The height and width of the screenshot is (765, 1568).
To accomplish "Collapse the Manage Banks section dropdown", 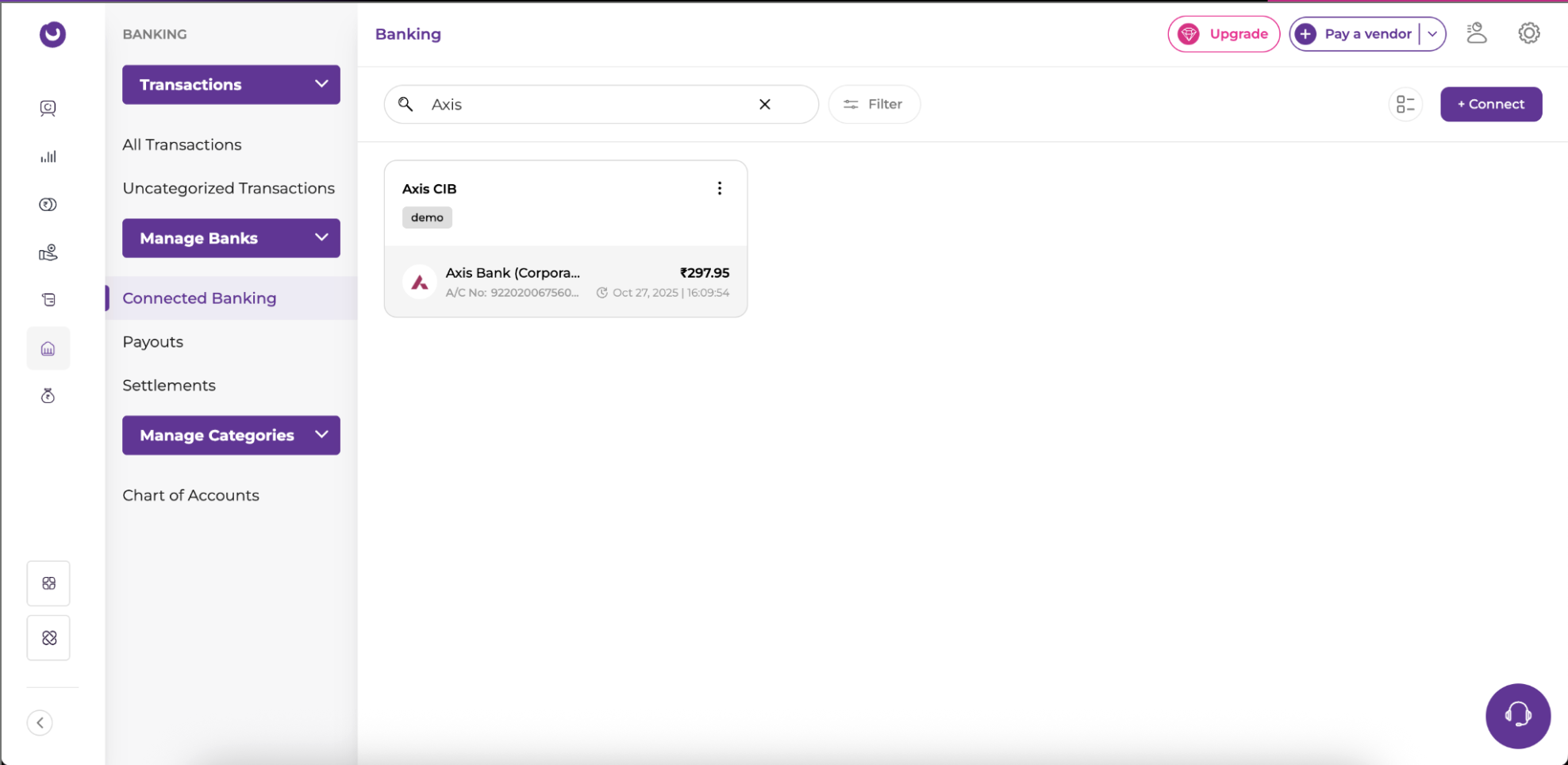I will tap(321, 237).
